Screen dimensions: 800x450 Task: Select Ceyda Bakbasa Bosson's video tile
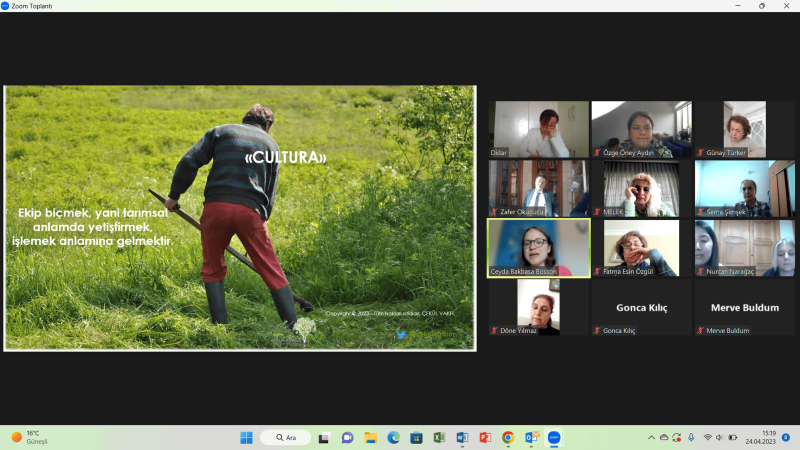pos(538,248)
